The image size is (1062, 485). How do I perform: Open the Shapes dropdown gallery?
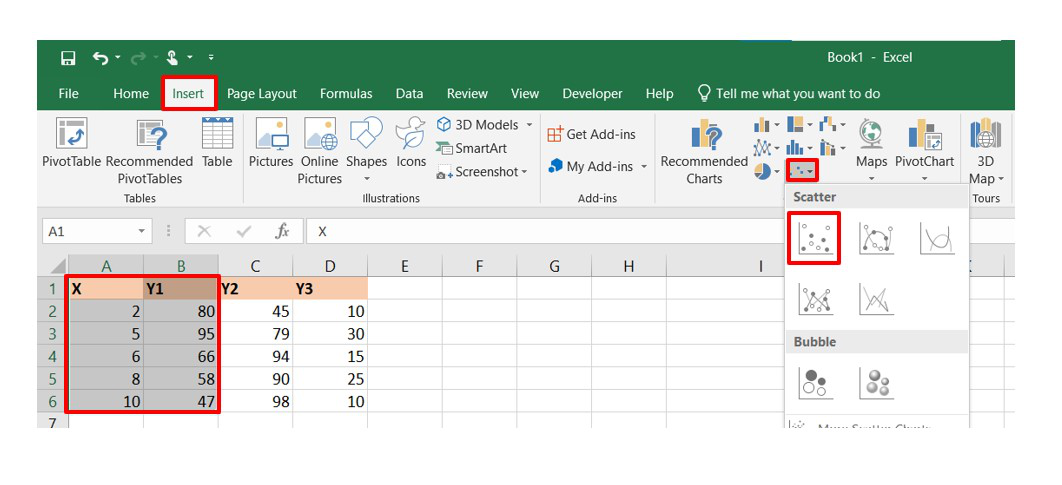(x=366, y=143)
